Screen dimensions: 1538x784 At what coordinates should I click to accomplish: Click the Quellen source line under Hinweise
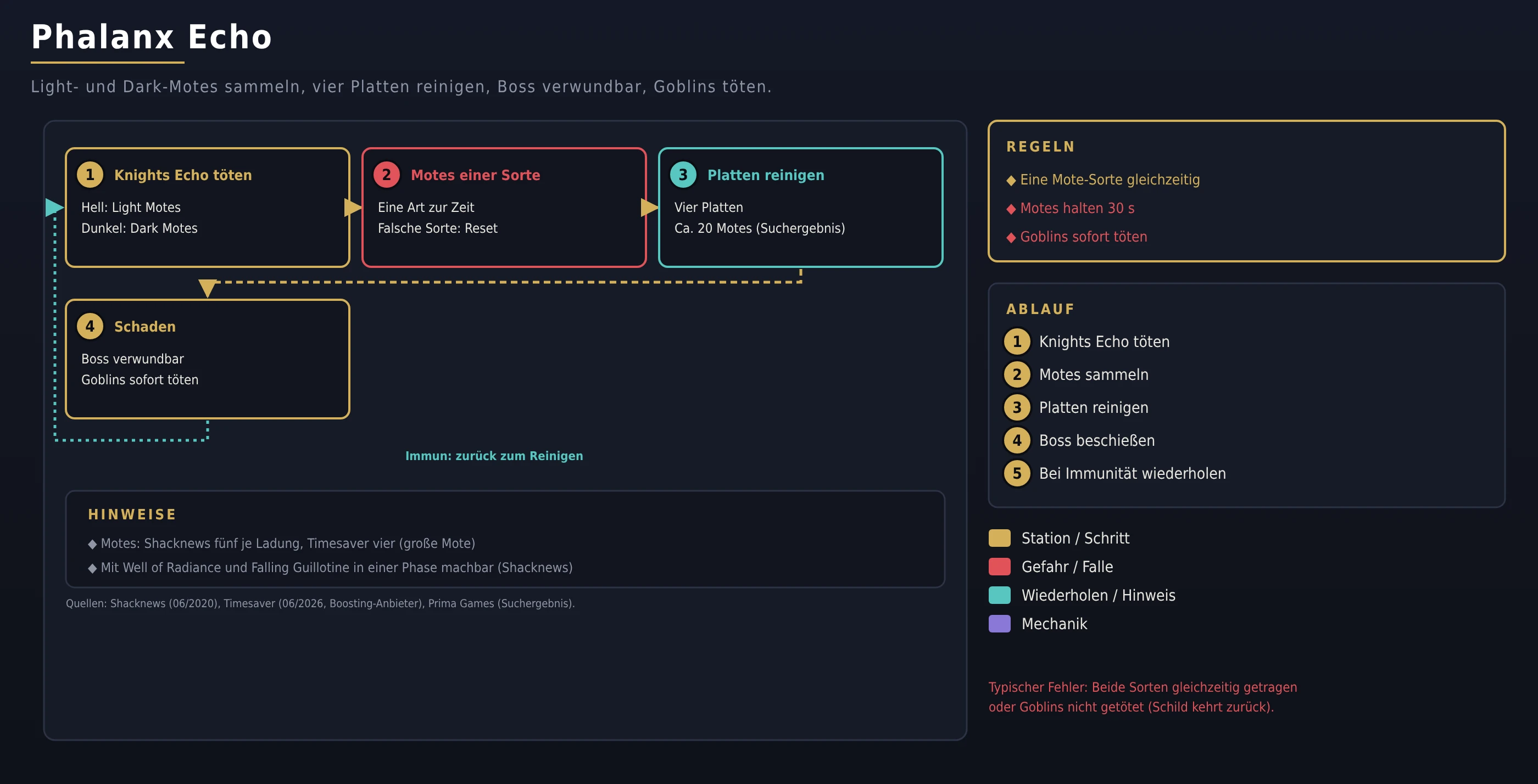click(x=320, y=603)
